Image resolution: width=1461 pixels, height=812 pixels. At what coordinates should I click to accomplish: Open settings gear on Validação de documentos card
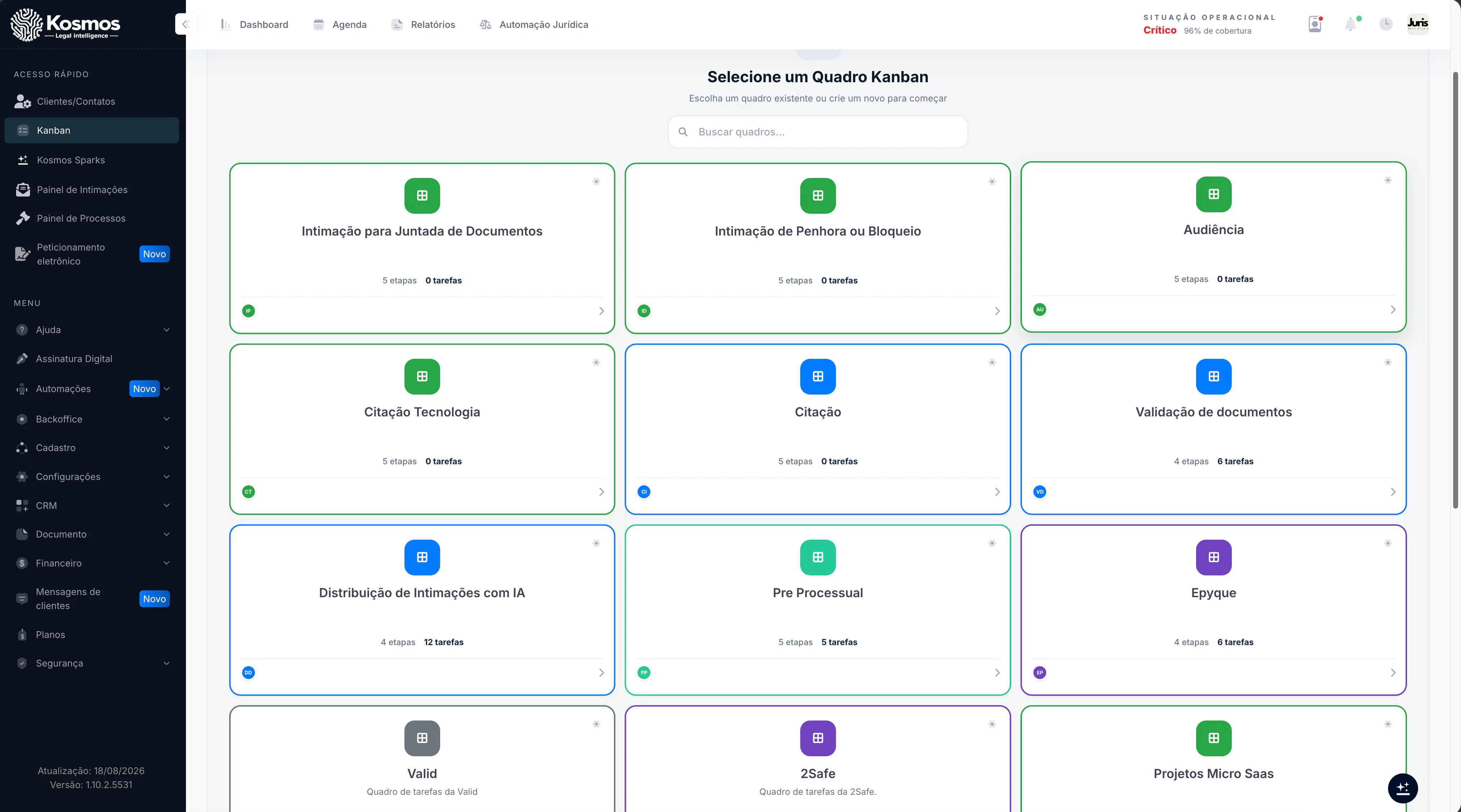tap(1388, 362)
